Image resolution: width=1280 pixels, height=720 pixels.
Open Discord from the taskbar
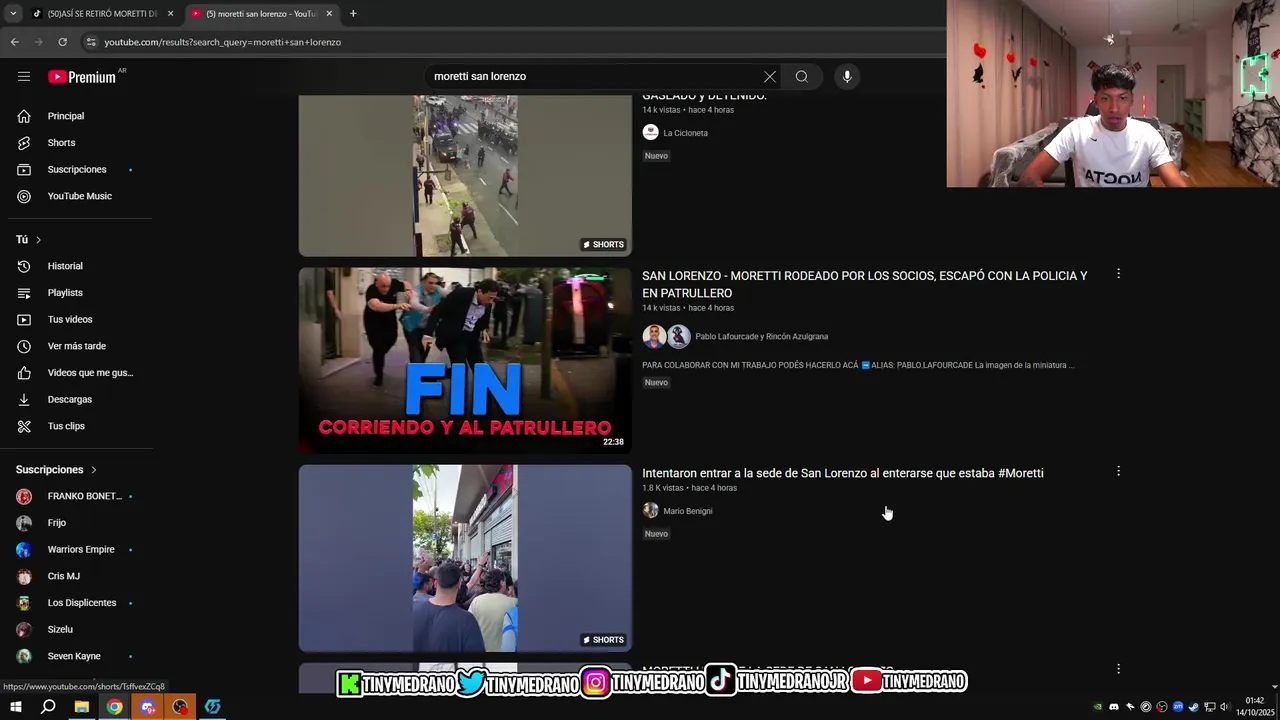[148, 707]
